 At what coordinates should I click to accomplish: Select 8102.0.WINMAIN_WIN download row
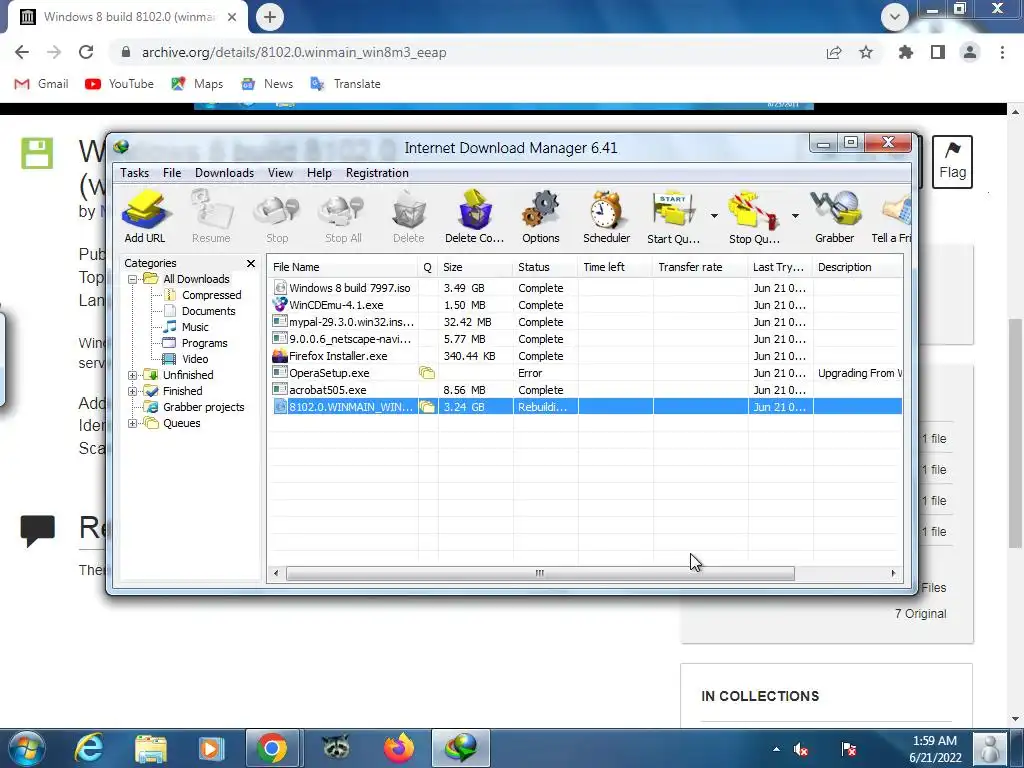click(585, 407)
